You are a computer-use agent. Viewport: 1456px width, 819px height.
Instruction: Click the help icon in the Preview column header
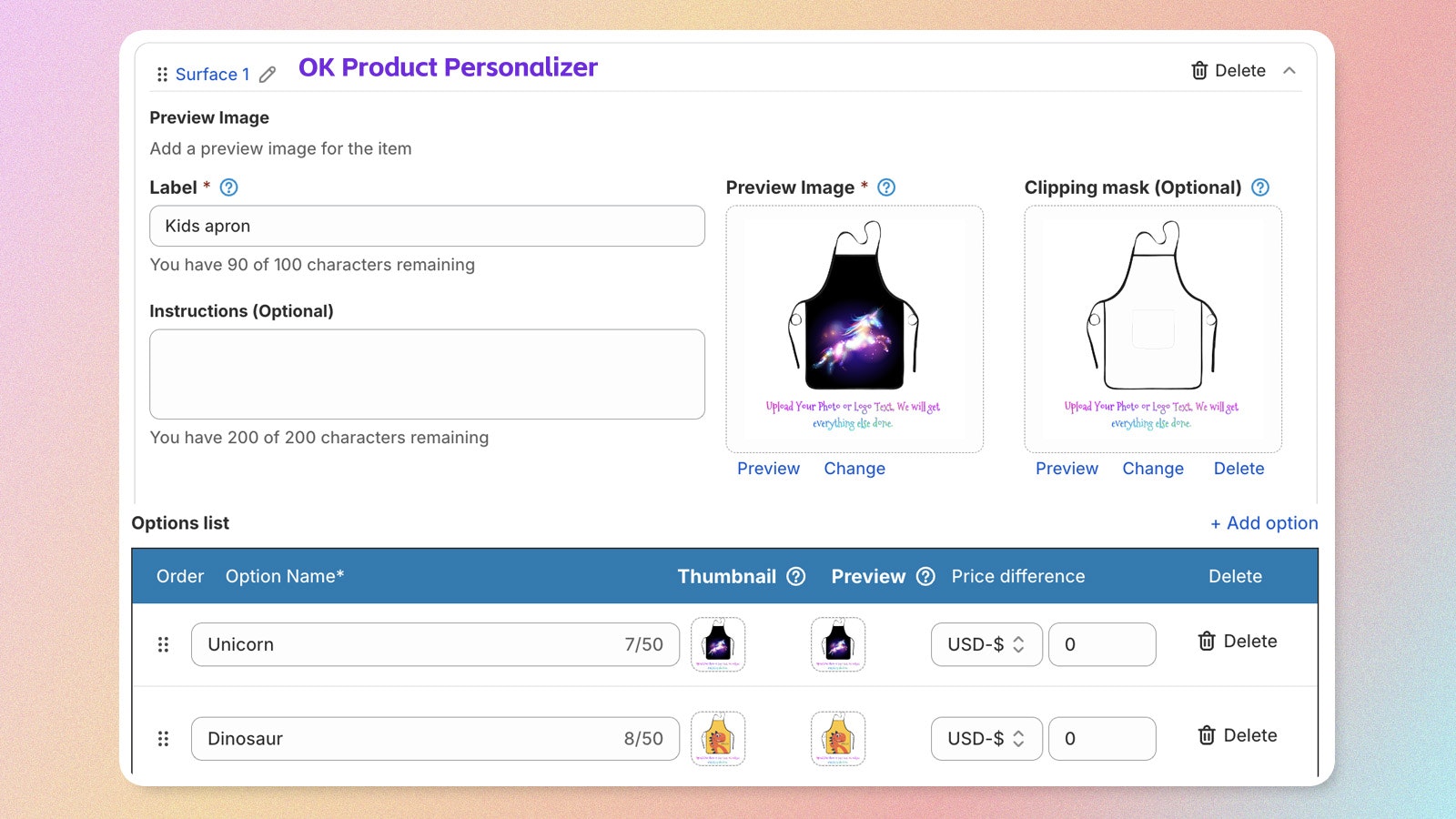click(925, 576)
